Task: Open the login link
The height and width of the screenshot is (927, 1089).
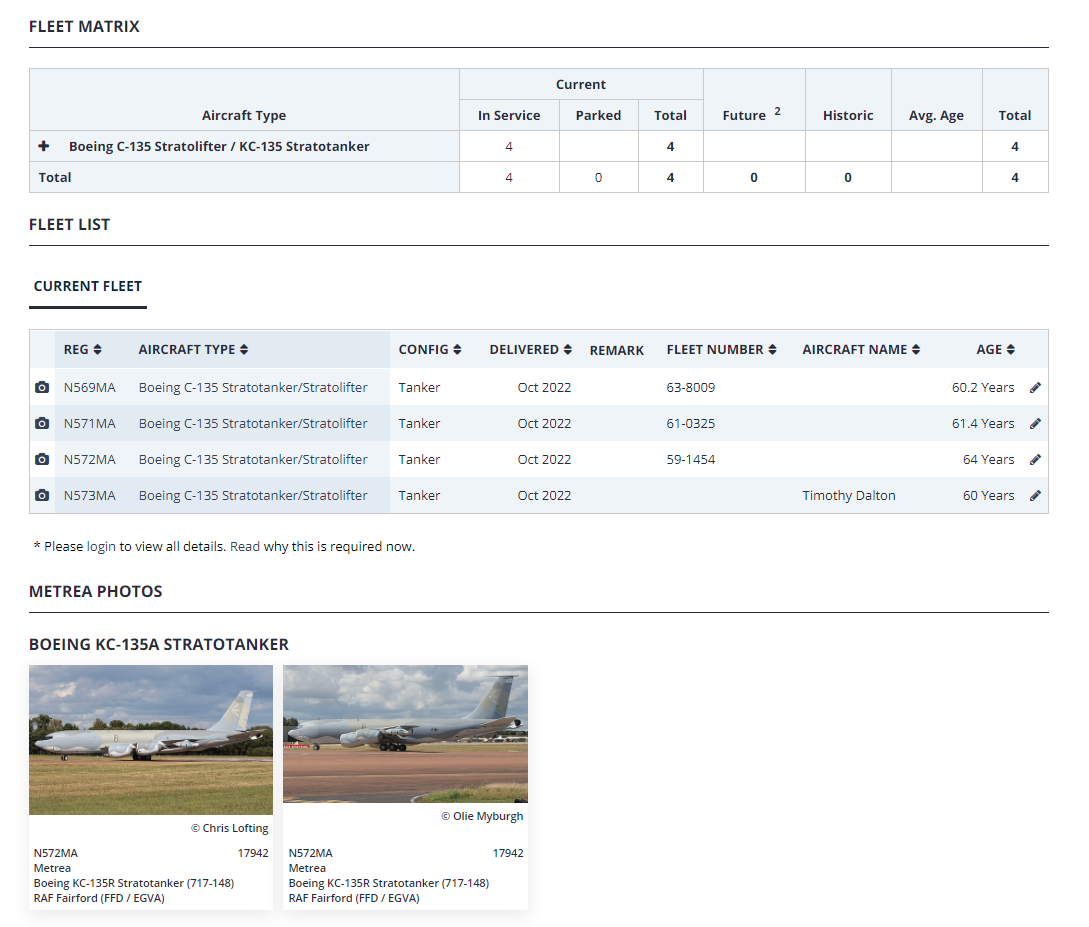Action: pyautogui.click(x=101, y=546)
